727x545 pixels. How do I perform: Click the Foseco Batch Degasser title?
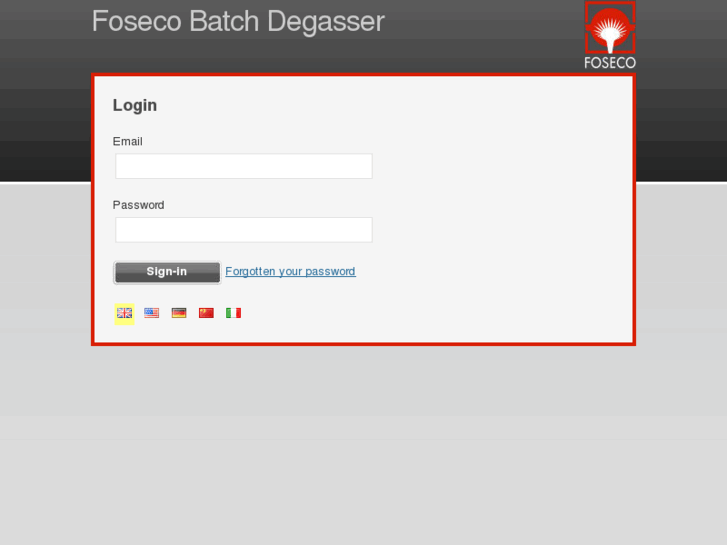click(x=238, y=21)
